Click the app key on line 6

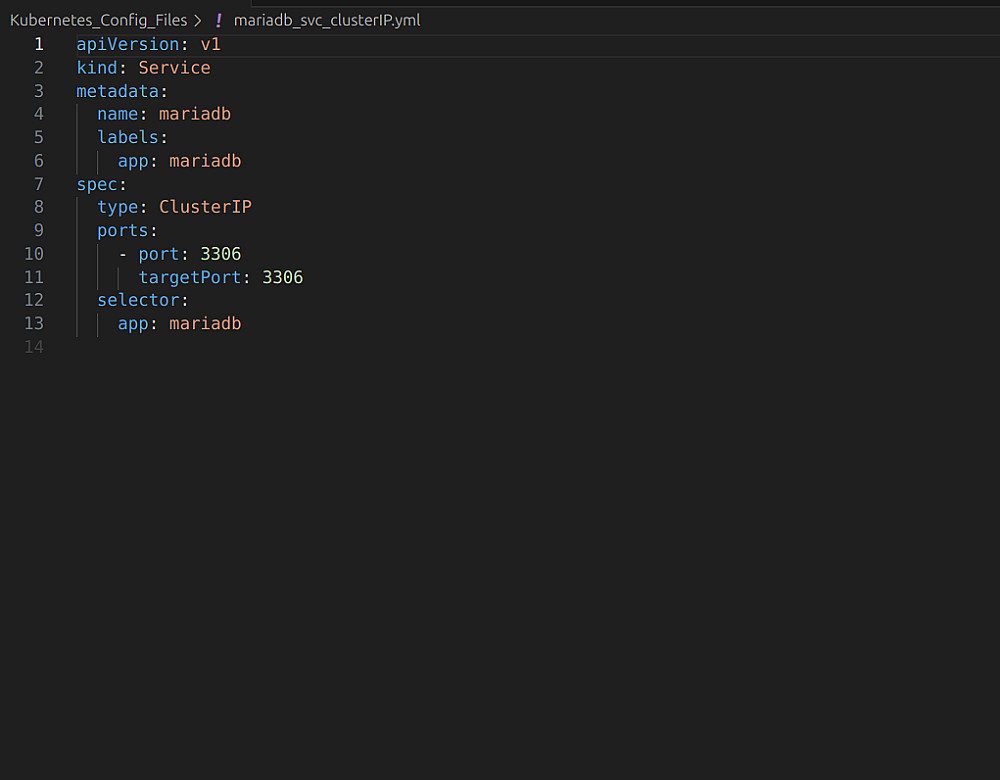(133, 161)
